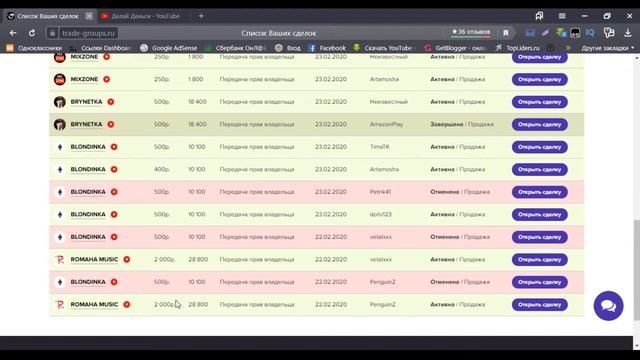Open the Скачать YouTube bookmark
Screen dimensions: 640x360
point(384,48)
